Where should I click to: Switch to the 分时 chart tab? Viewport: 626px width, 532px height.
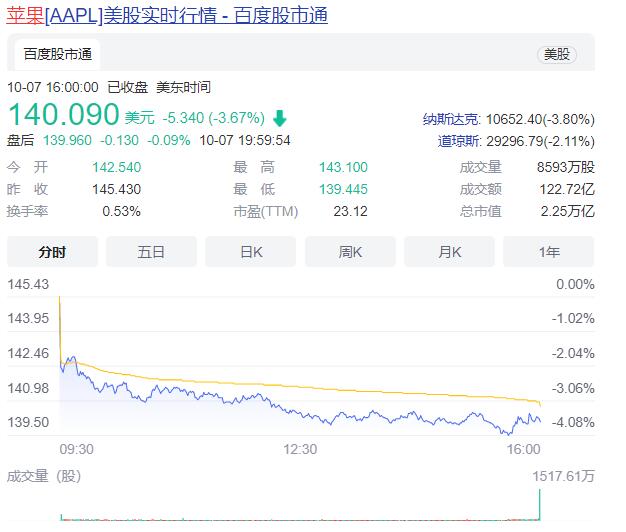click(x=52, y=252)
